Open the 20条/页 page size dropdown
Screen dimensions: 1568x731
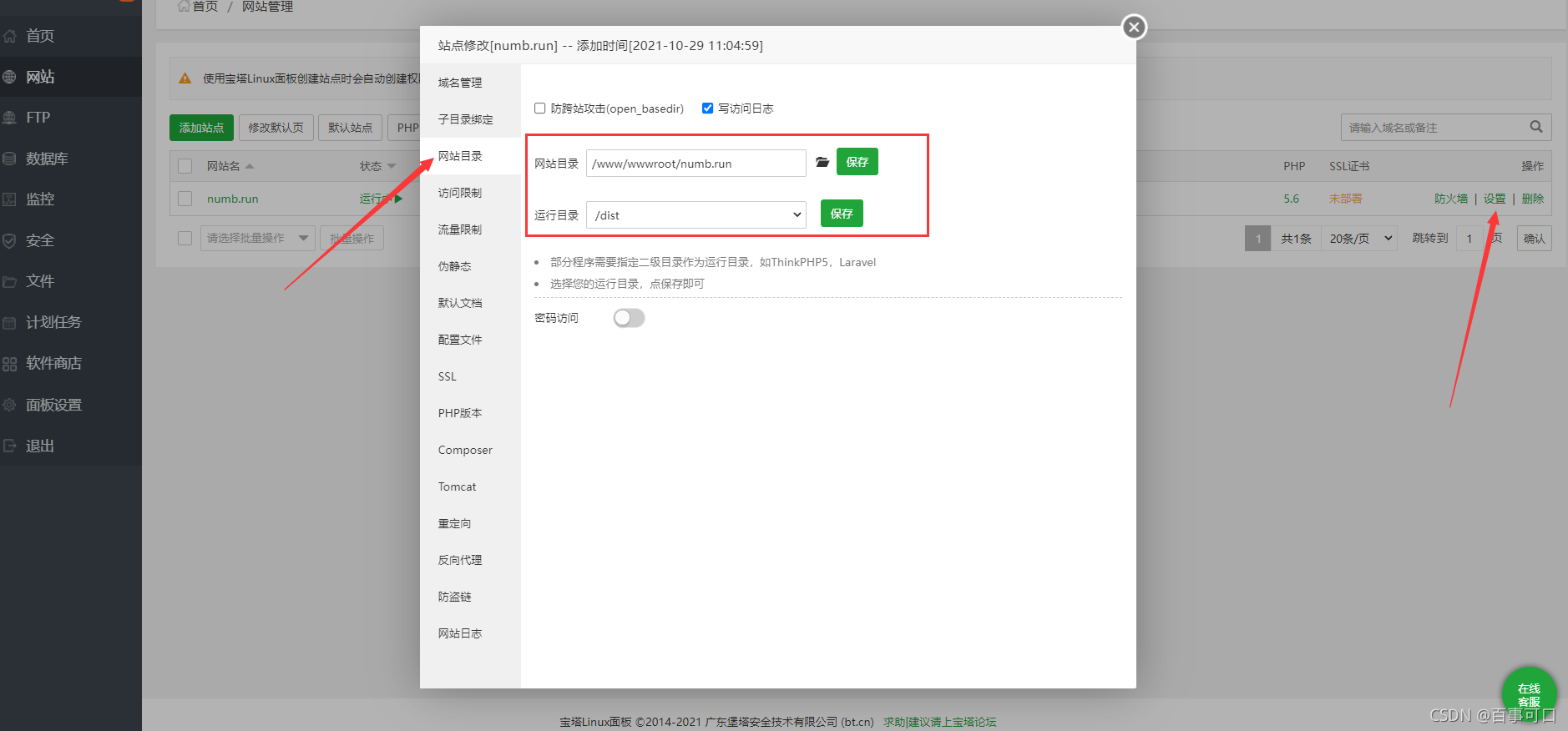click(x=1360, y=239)
